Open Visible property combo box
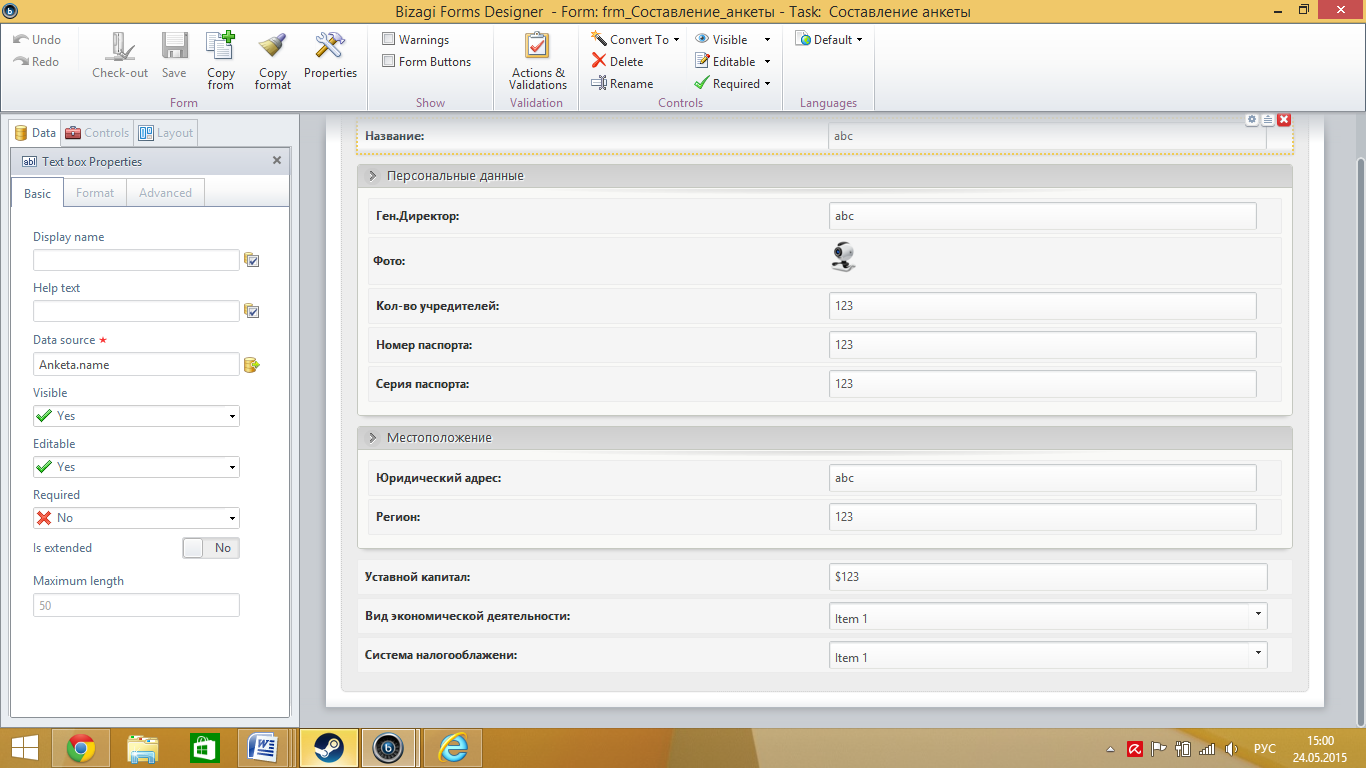Image resolution: width=1366 pixels, height=768 pixels. 136,416
